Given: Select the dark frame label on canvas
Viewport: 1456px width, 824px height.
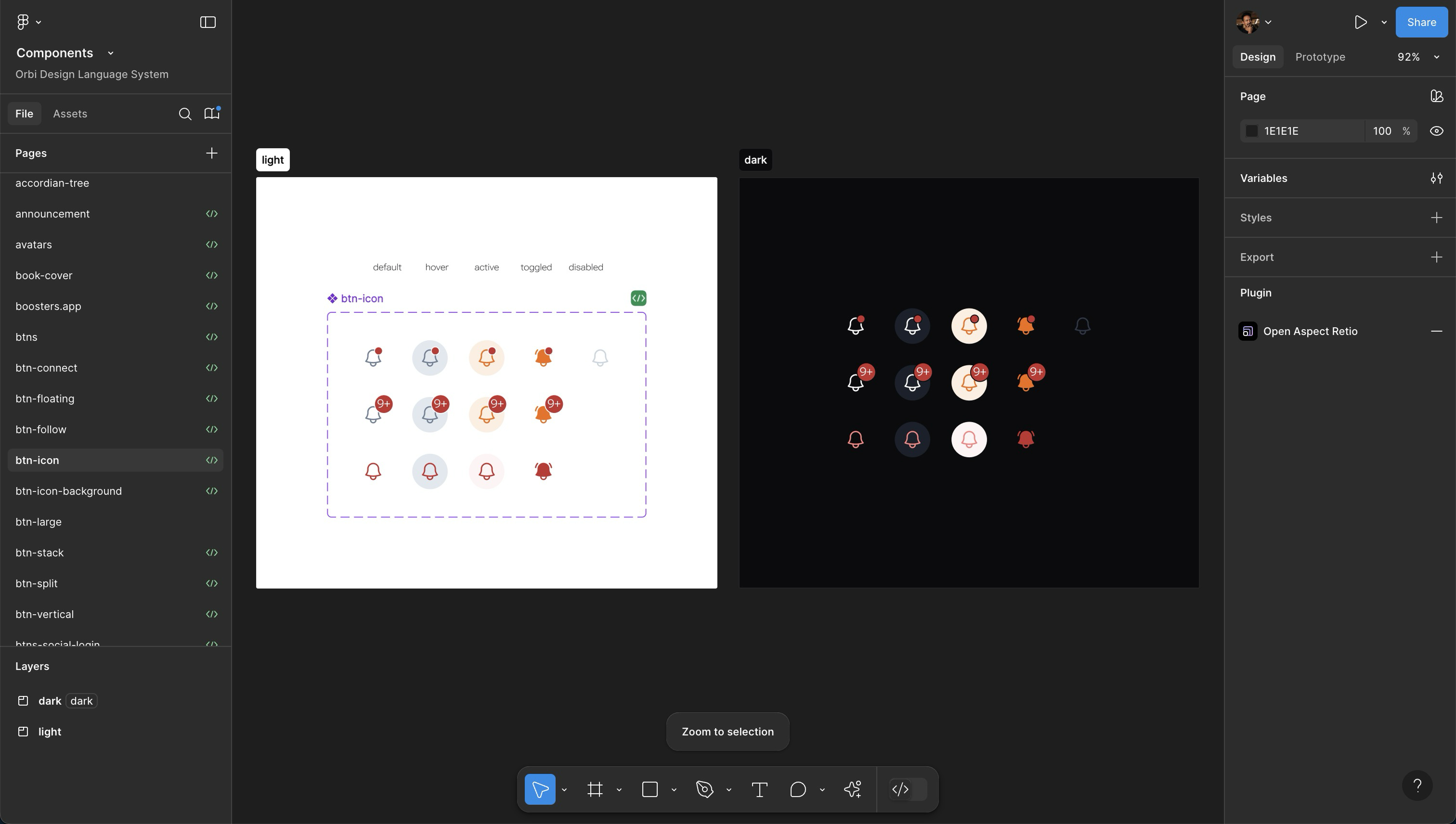Looking at the screenshot, I should (x=755, y=160).
